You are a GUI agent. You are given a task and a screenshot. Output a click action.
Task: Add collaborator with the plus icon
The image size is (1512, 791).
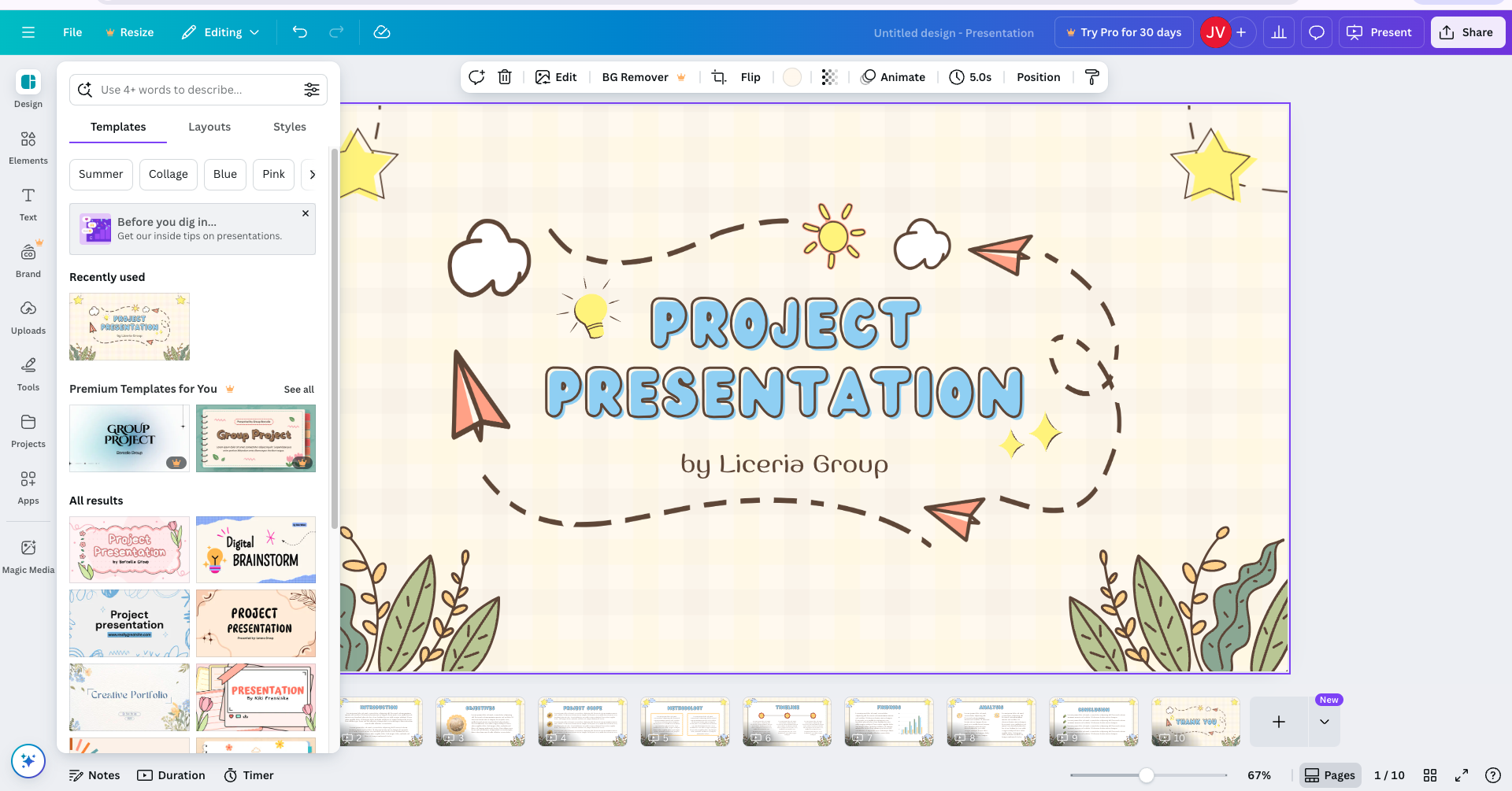pyautogui.click(x=1241, y=32)
